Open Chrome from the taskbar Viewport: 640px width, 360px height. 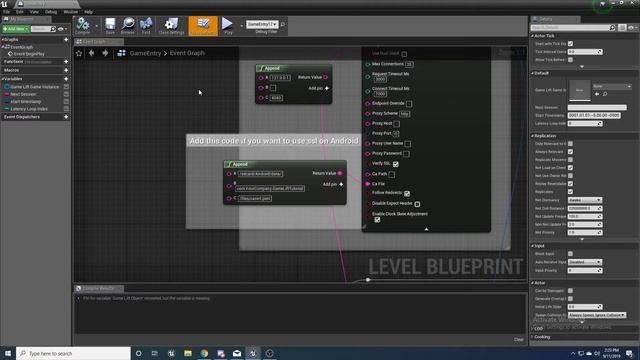[204, 353]
